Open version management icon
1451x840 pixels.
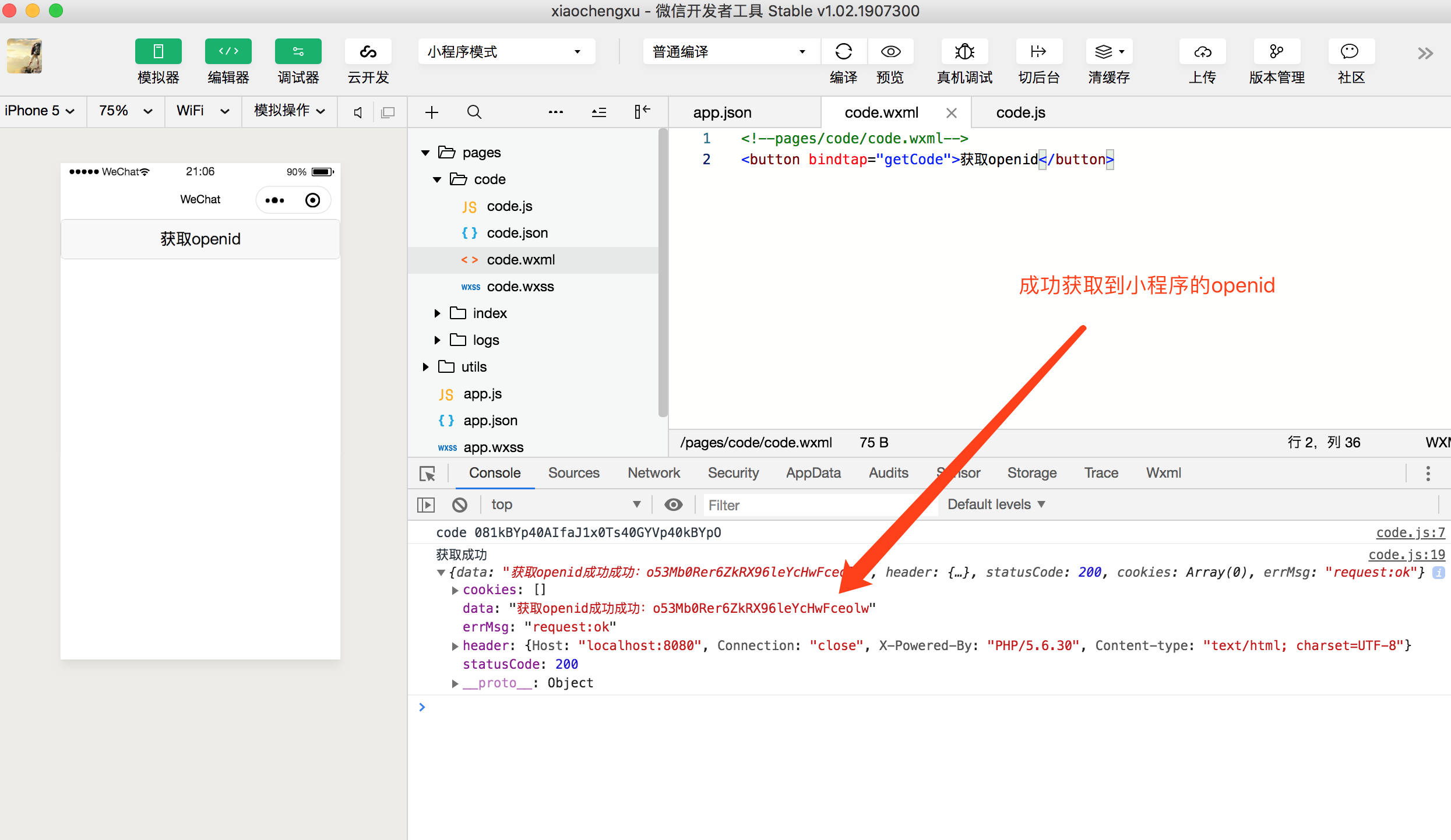[1276, 52]
